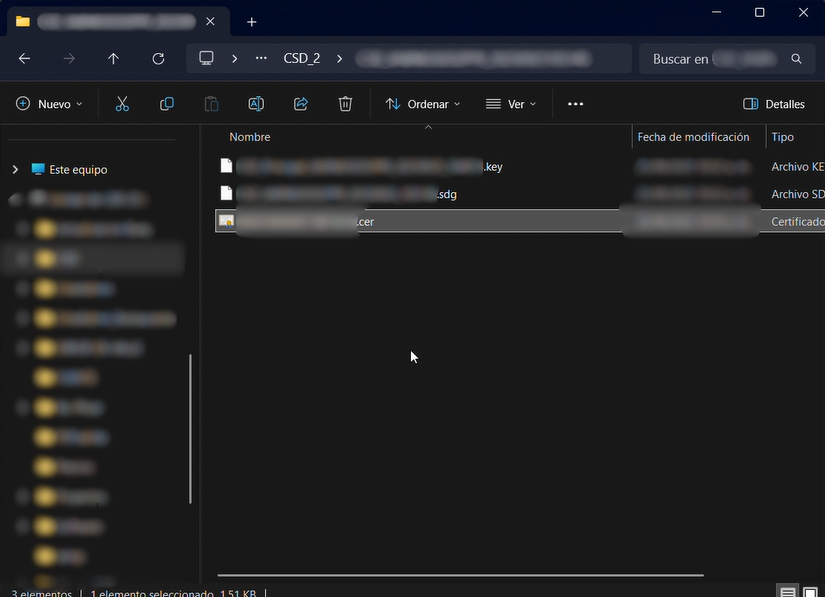Viewport: 825px width, 597px height.
Task: Click the Copy icon in toolbar
Action: 167,104
